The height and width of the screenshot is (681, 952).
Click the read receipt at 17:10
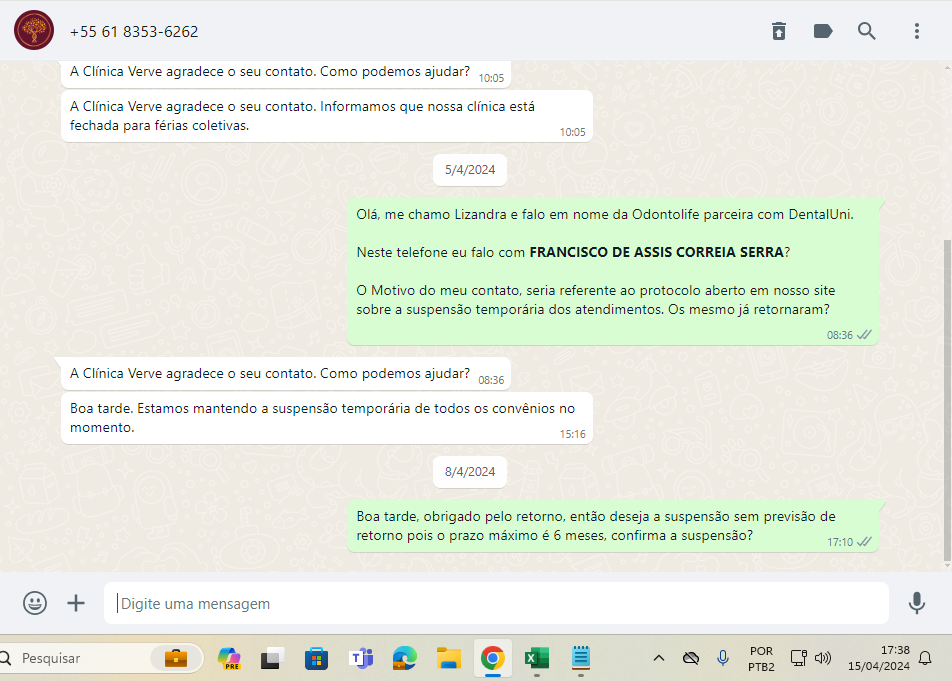click(864, 542)
